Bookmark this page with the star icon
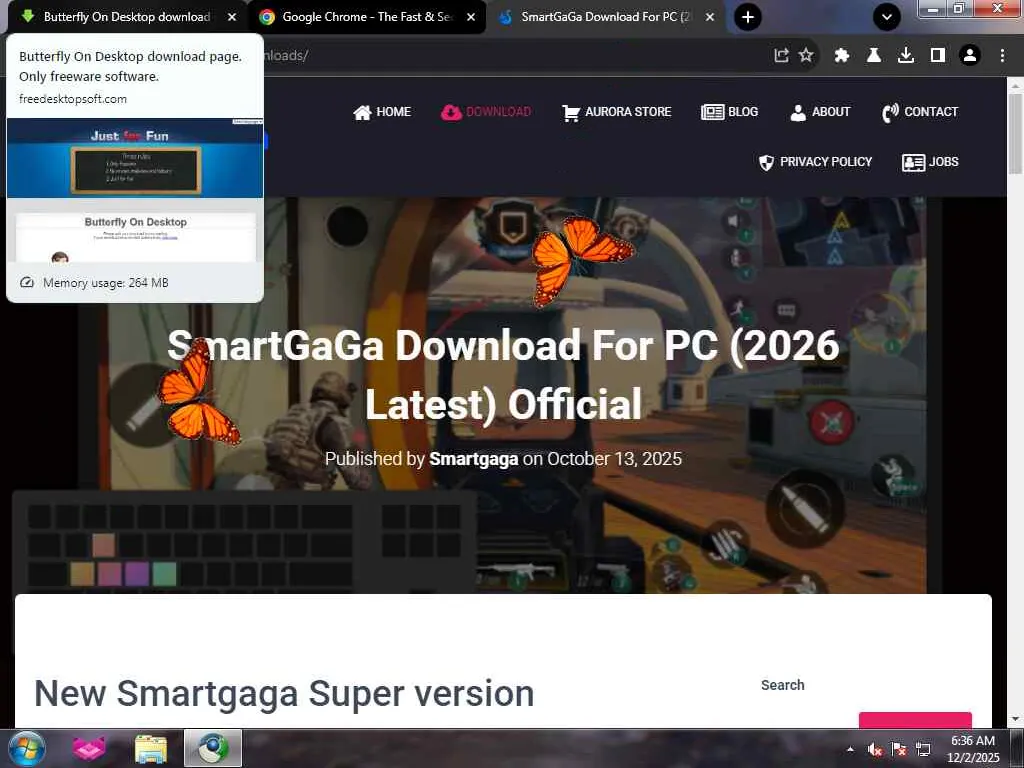Viewport: 1024px width, 768px height. point(806,56)
